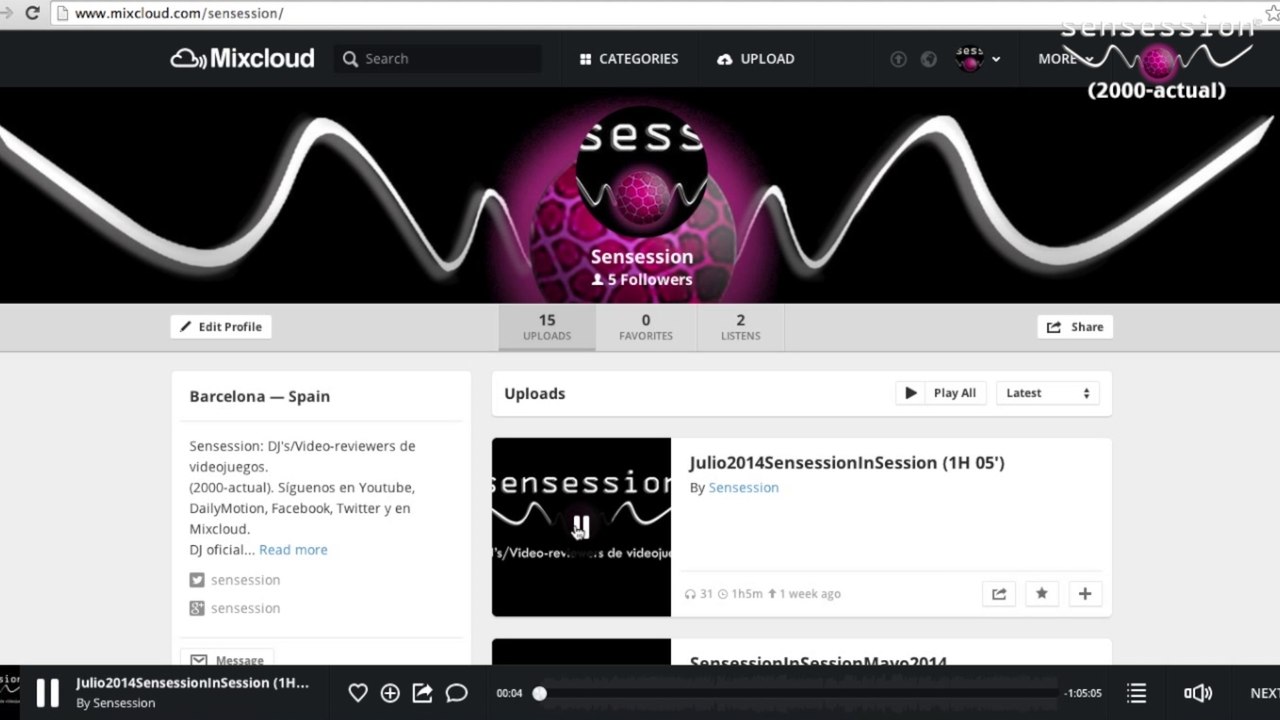Image resolution: width=1280 pixels, height=720 pixels.
Task: Add Julio2014SensessionInSession upload with plus button
Action: pyautogui.click(x=1085, y=594)
